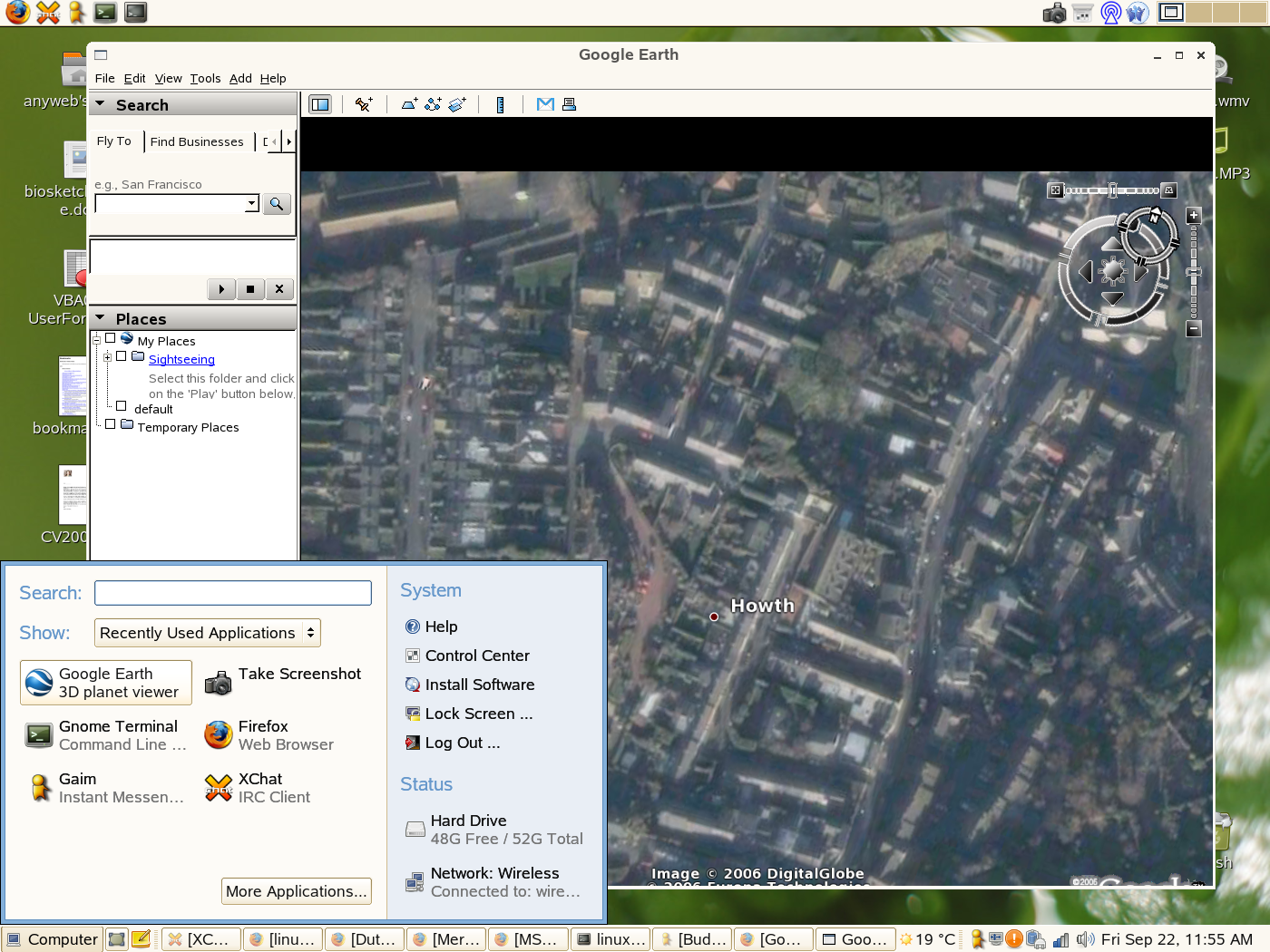Collapse the Search panel triangle
Viewport: 1270px width, 952px height.
101,104
